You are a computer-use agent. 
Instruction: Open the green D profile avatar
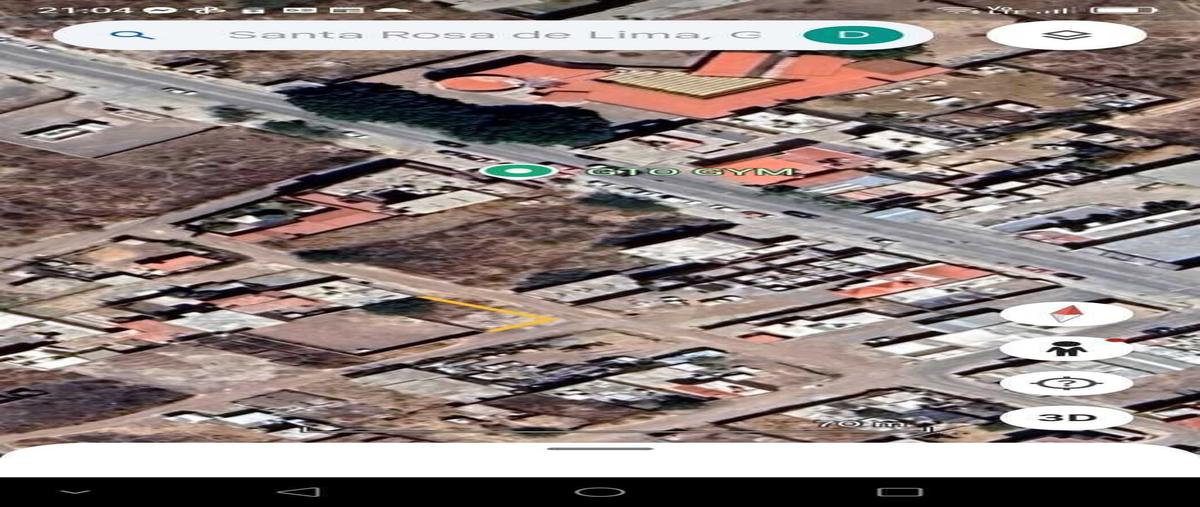click(853, 35)
